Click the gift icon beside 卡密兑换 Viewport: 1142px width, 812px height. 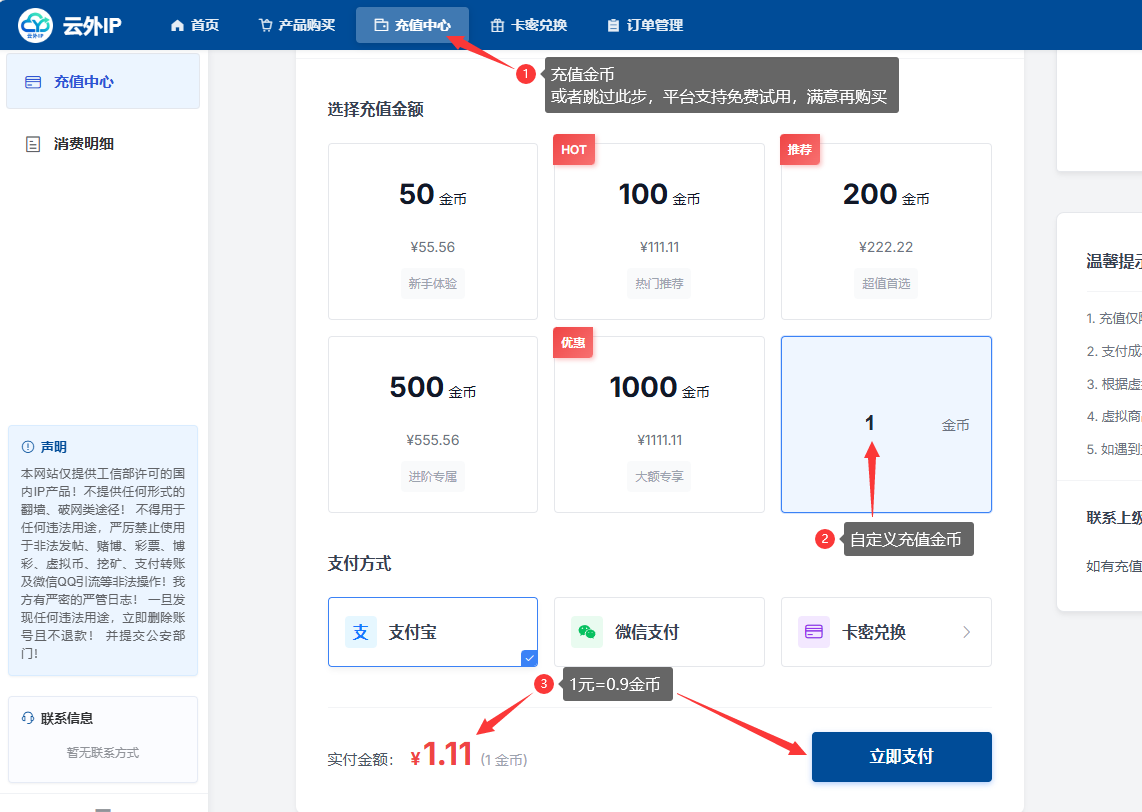(497, 25)
